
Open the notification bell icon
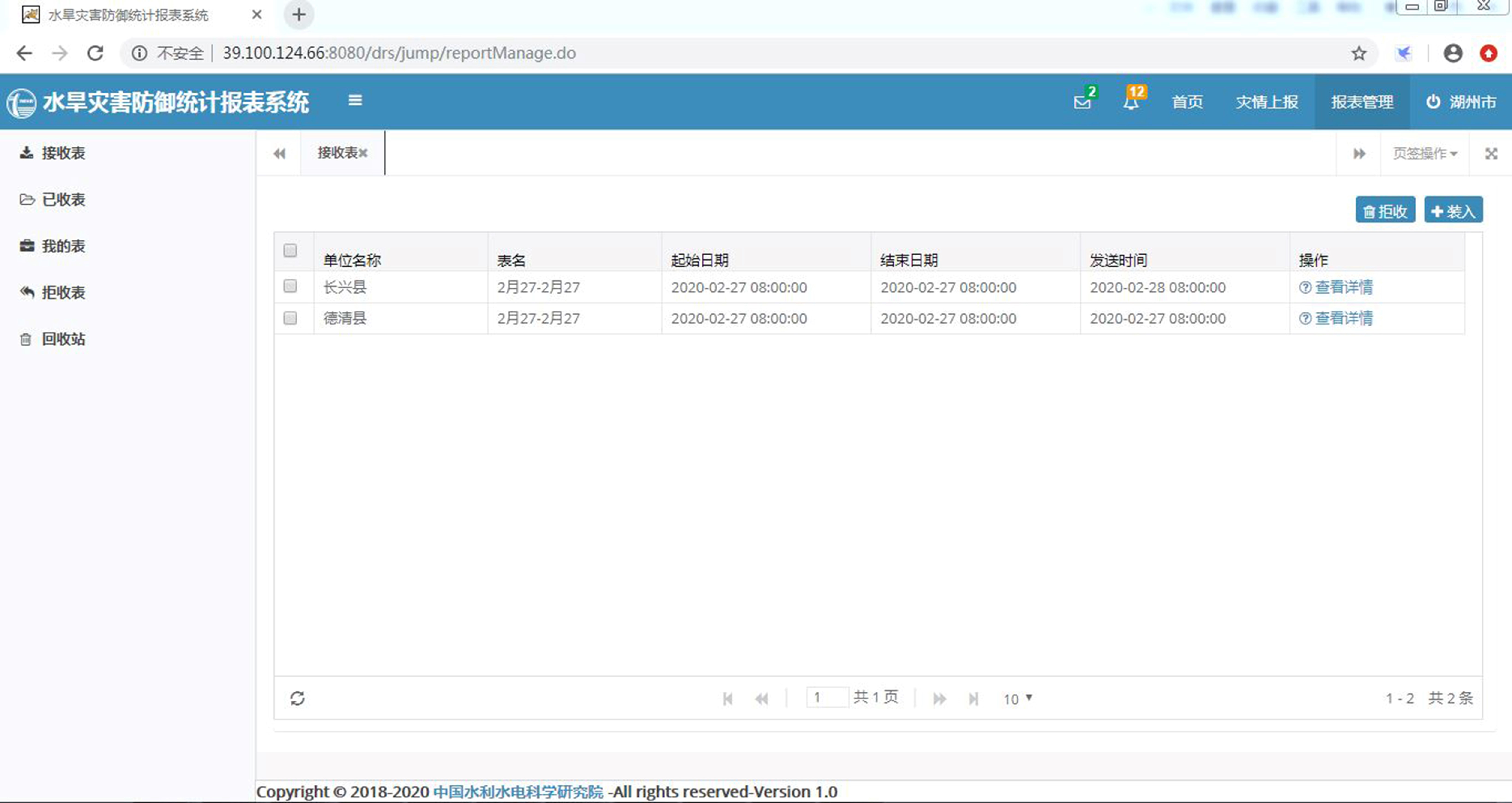[x=1131, y=102]
